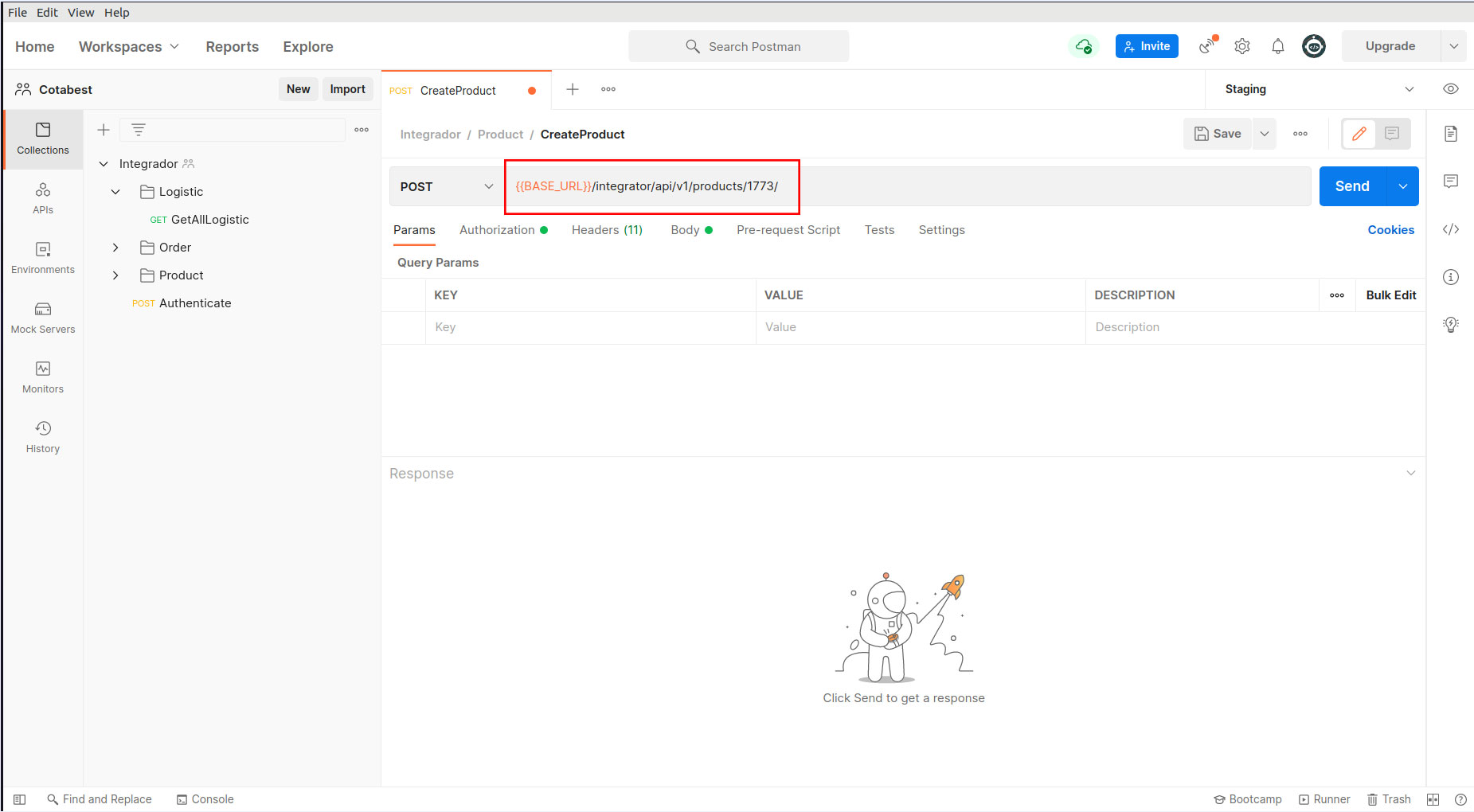Image resolution: width=1474 pixels, height=812 pixels.
Task: Open the History sidebar panel
Action: [x=43, y=437]
